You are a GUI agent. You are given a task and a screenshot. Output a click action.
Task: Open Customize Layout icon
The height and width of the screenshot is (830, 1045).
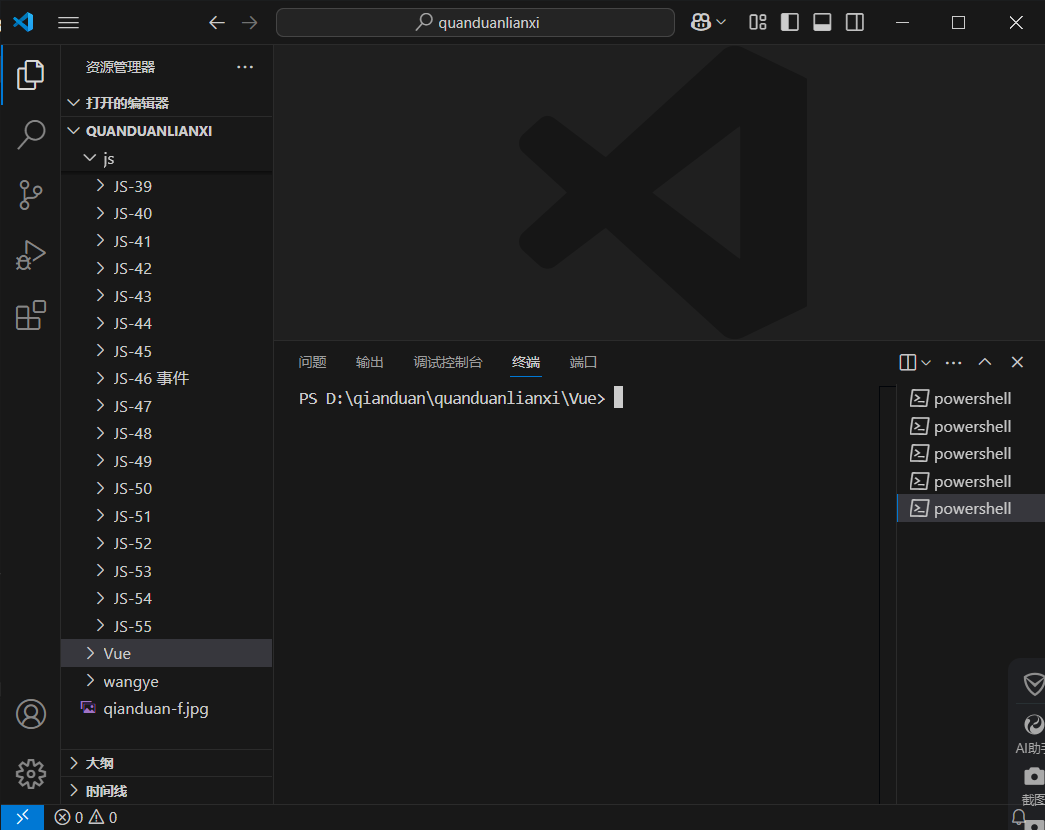click(x=758, y=23)
